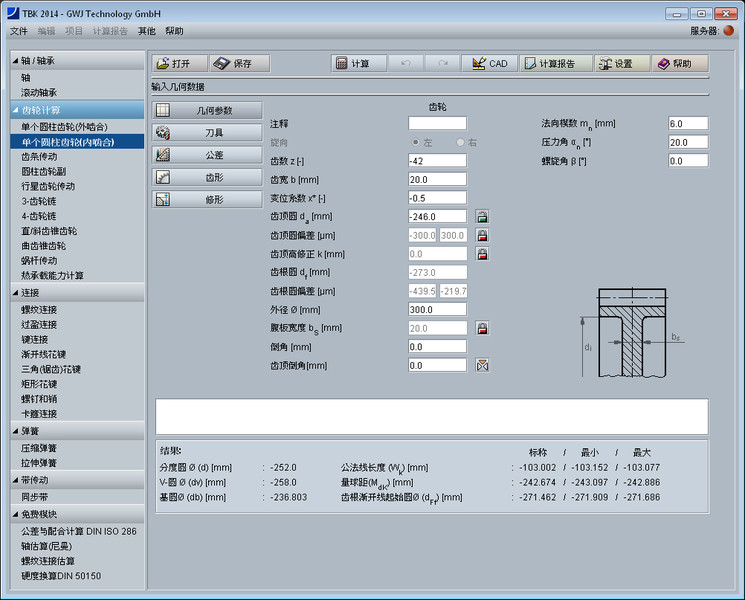Toggle the lock next to 腹板宽度 field

pos(482,328)
